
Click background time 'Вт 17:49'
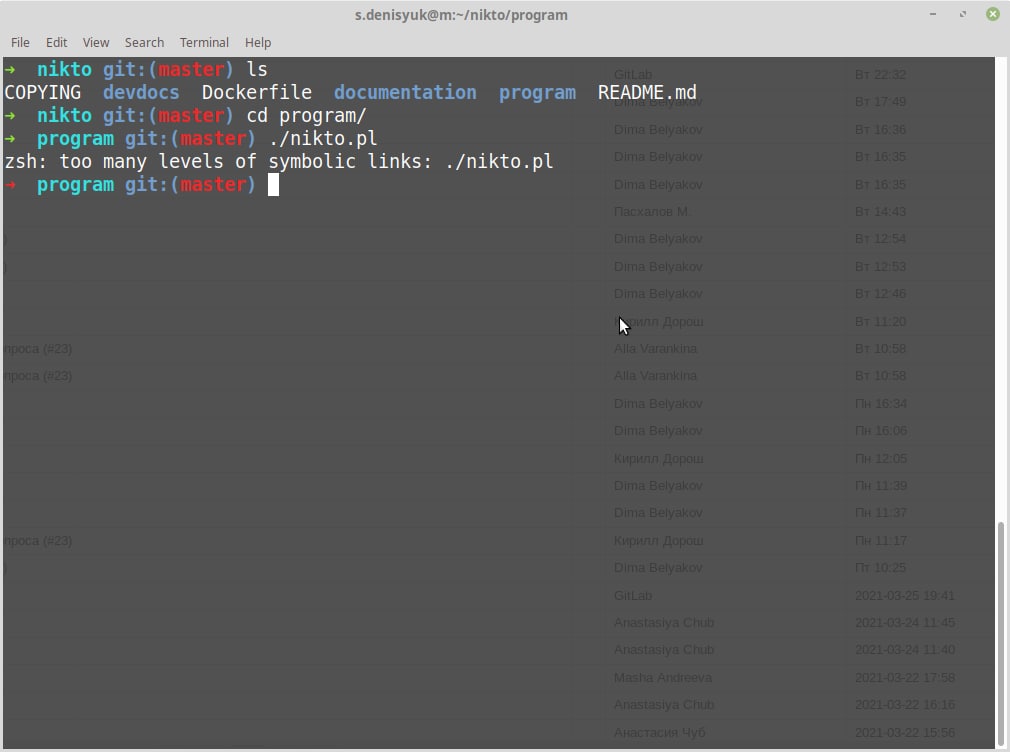pos(880,102)
